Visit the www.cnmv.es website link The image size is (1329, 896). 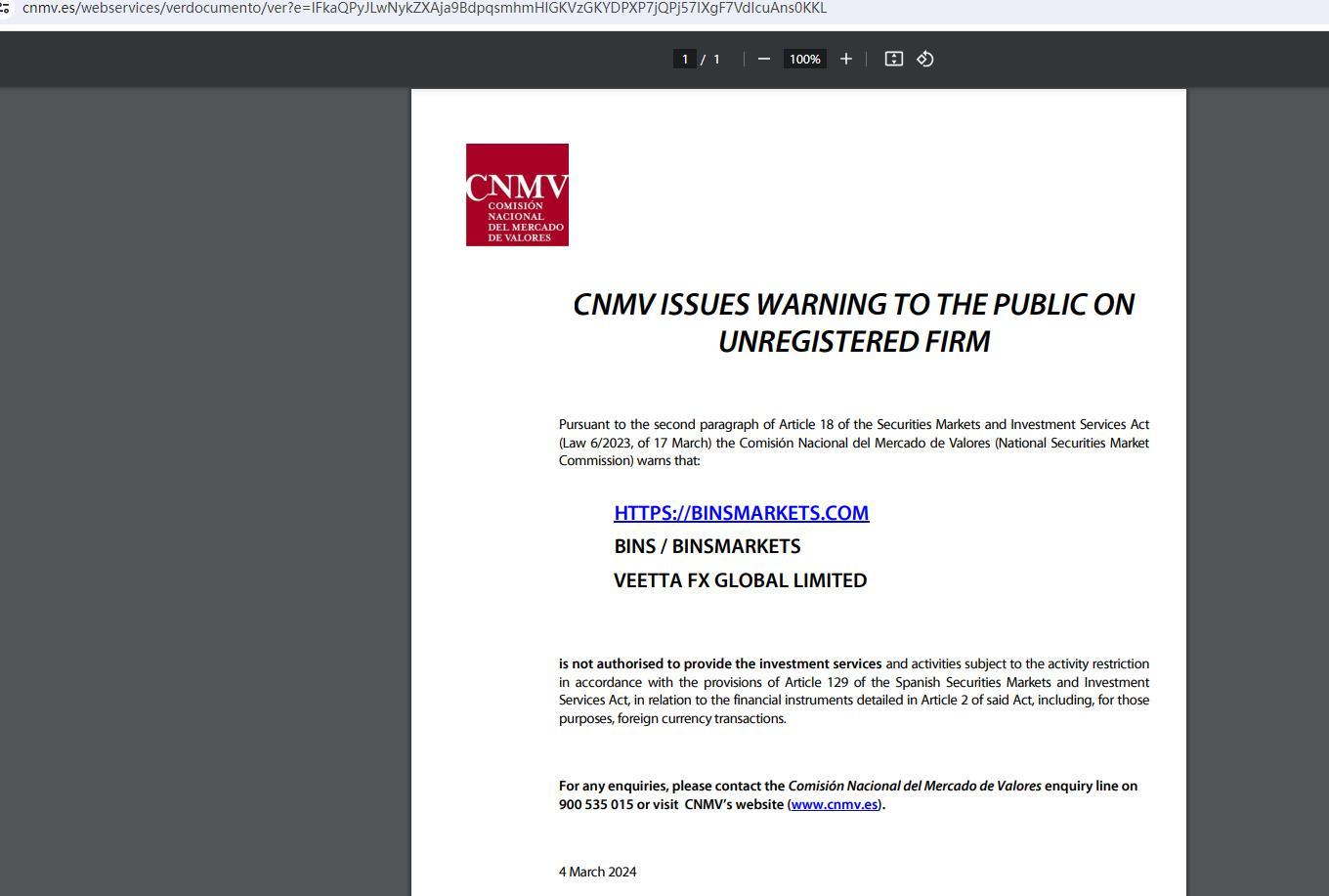835,805
